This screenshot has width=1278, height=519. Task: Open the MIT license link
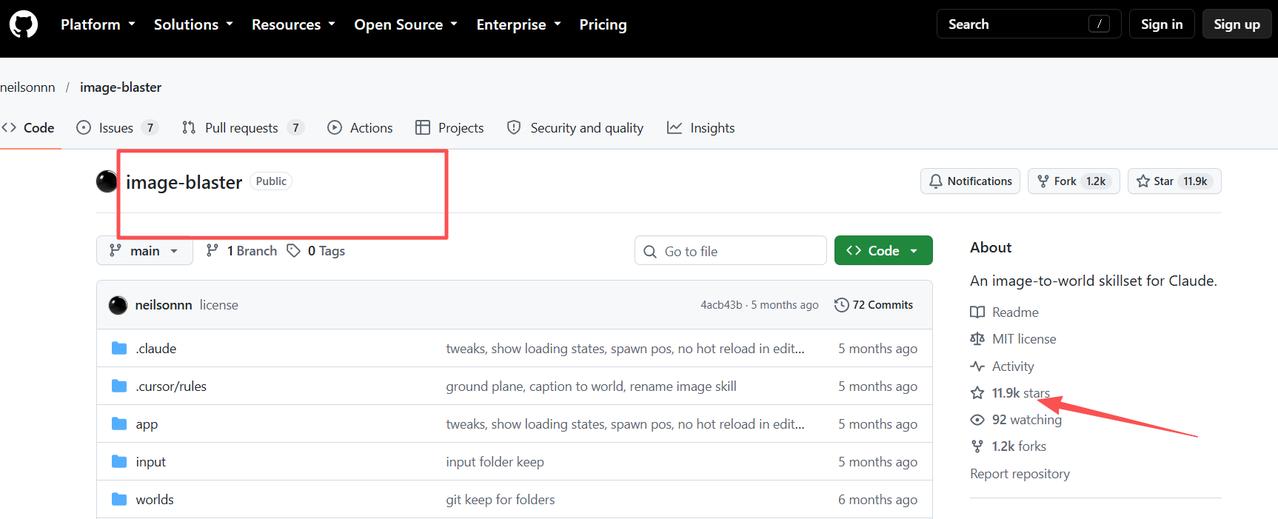pyautogui.click(x=1013, y=339)
